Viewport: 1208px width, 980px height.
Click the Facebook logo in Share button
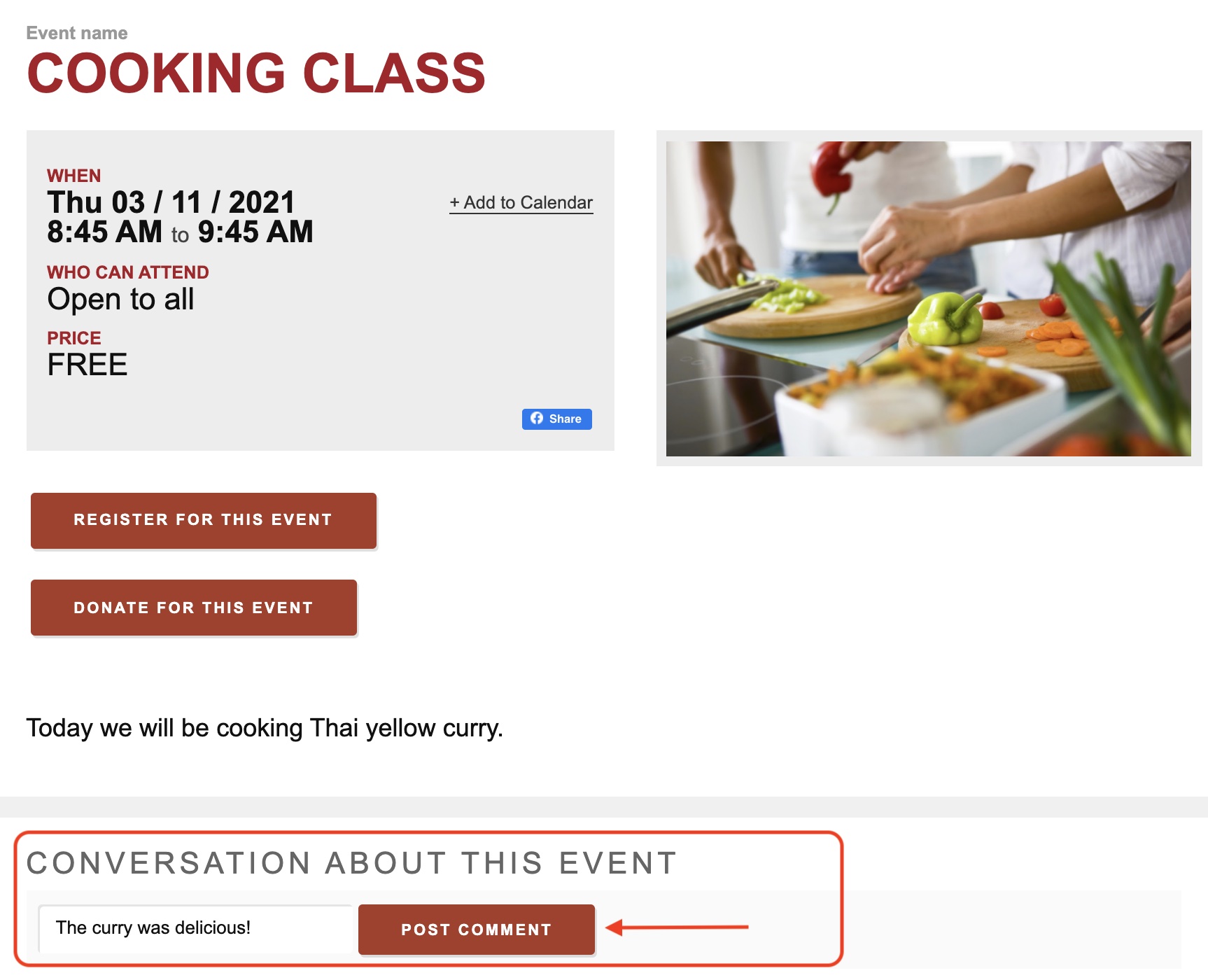point(537,419)
